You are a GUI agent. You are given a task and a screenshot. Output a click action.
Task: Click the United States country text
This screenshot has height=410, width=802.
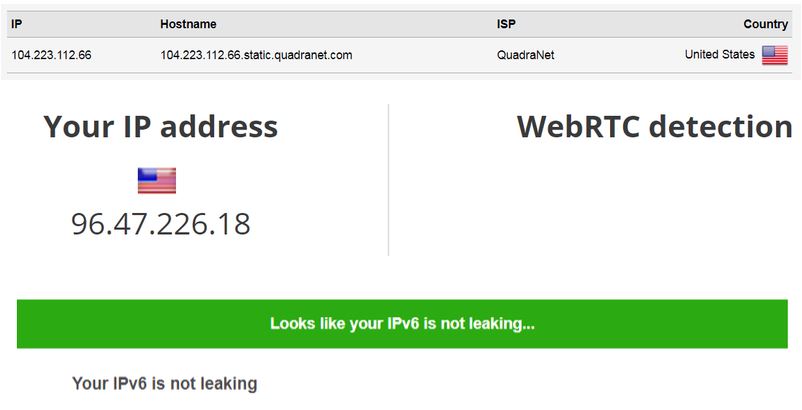point(720,55)
